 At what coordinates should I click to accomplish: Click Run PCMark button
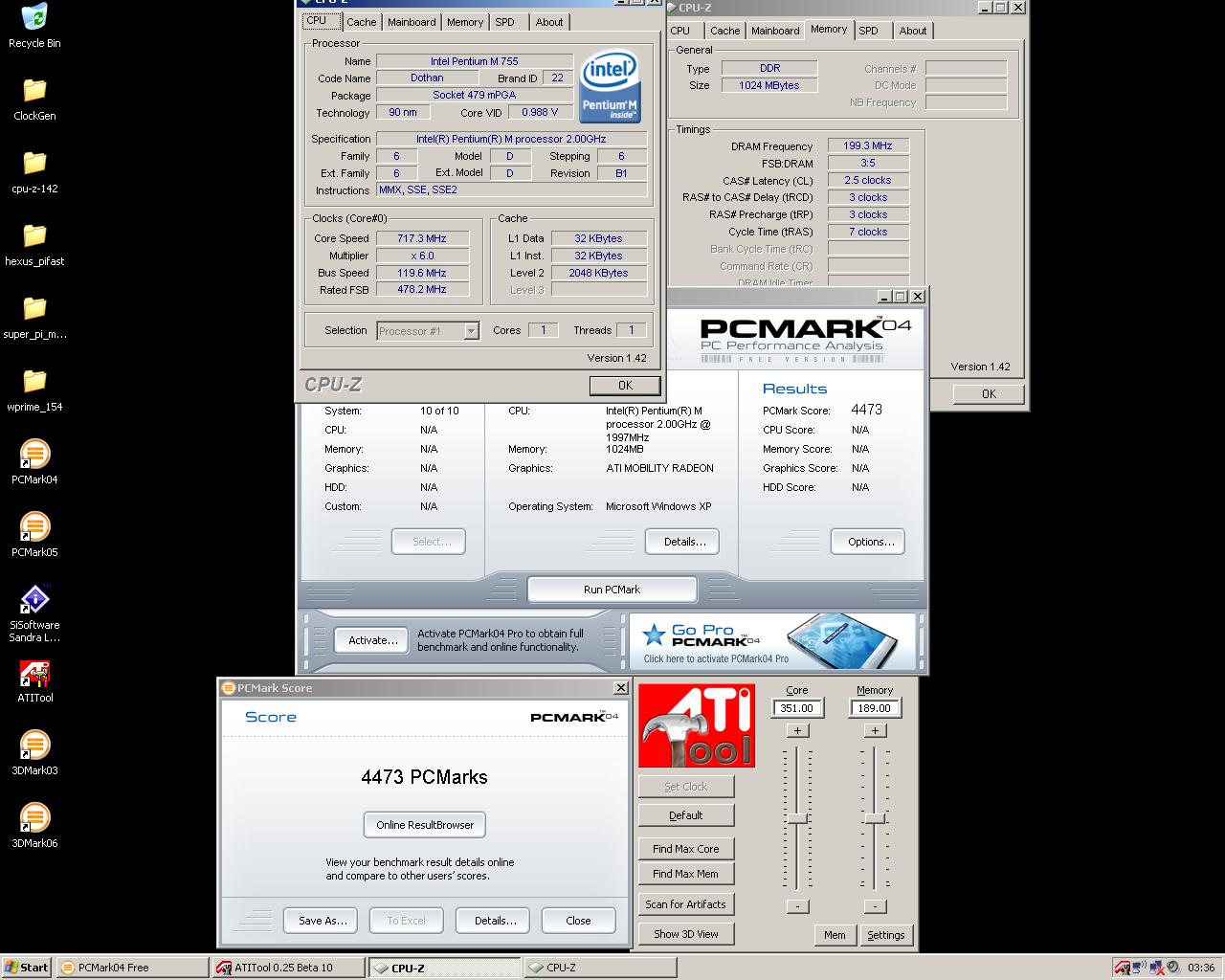click(612, 590)
